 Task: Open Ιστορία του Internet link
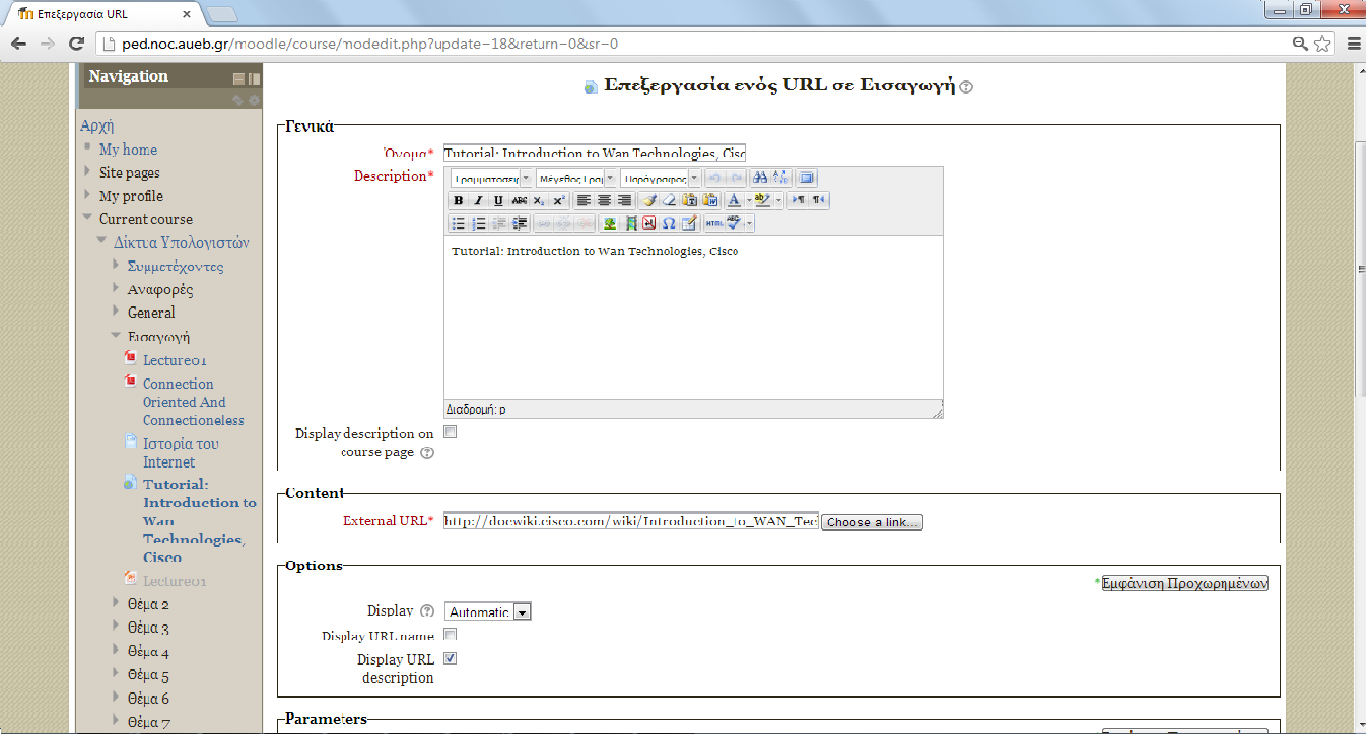[180, 453]
